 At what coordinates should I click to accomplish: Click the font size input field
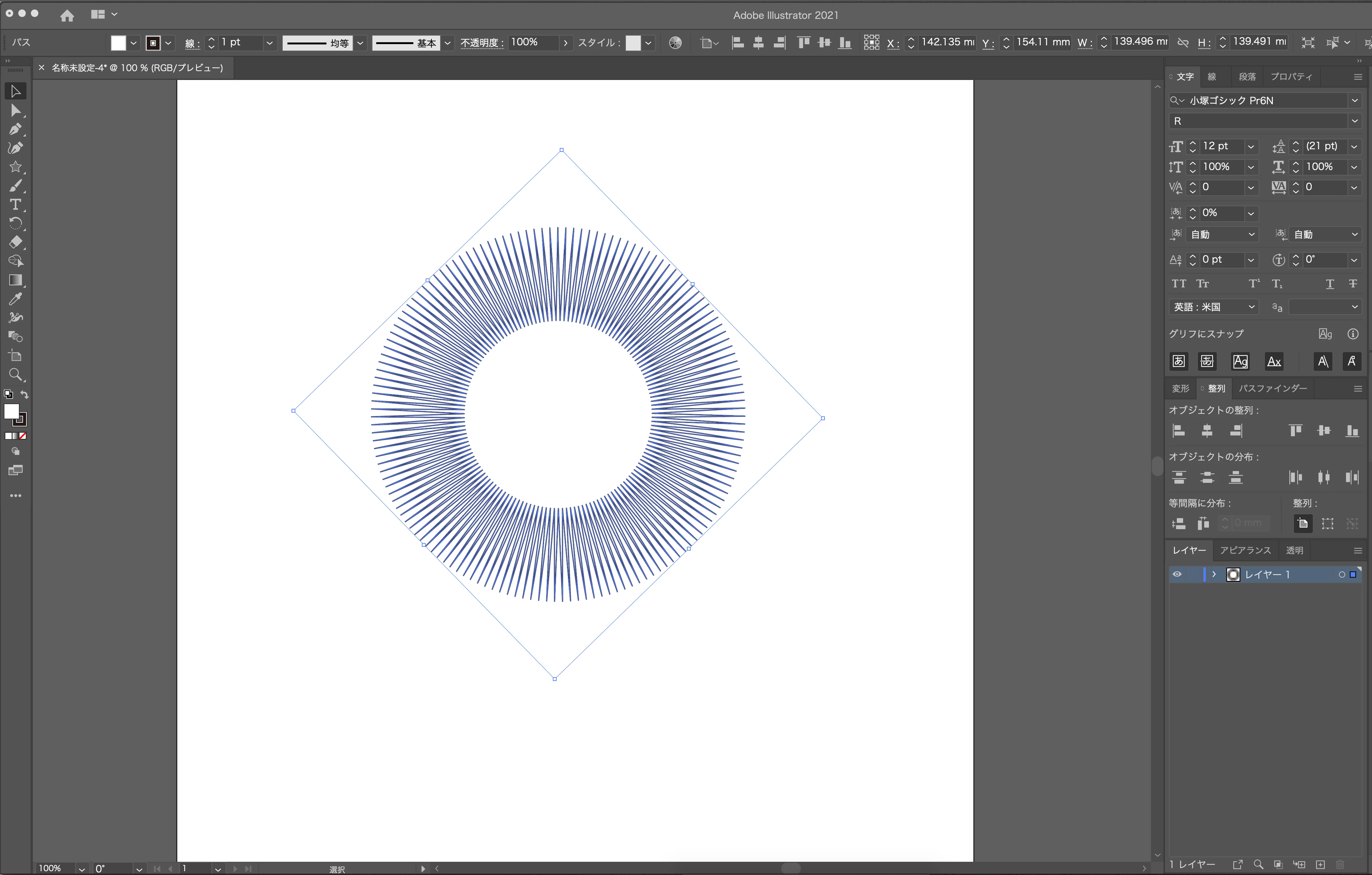pos(1222,146)
